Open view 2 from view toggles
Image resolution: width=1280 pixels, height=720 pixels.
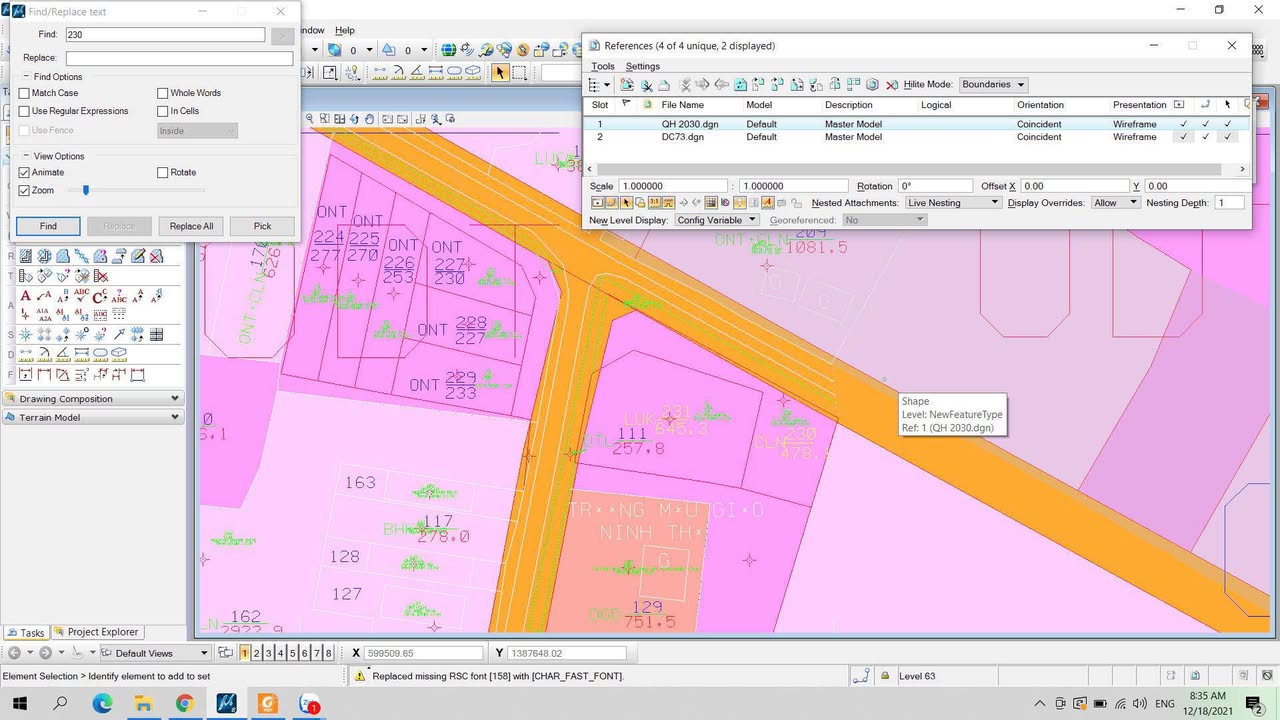[256, 653]
